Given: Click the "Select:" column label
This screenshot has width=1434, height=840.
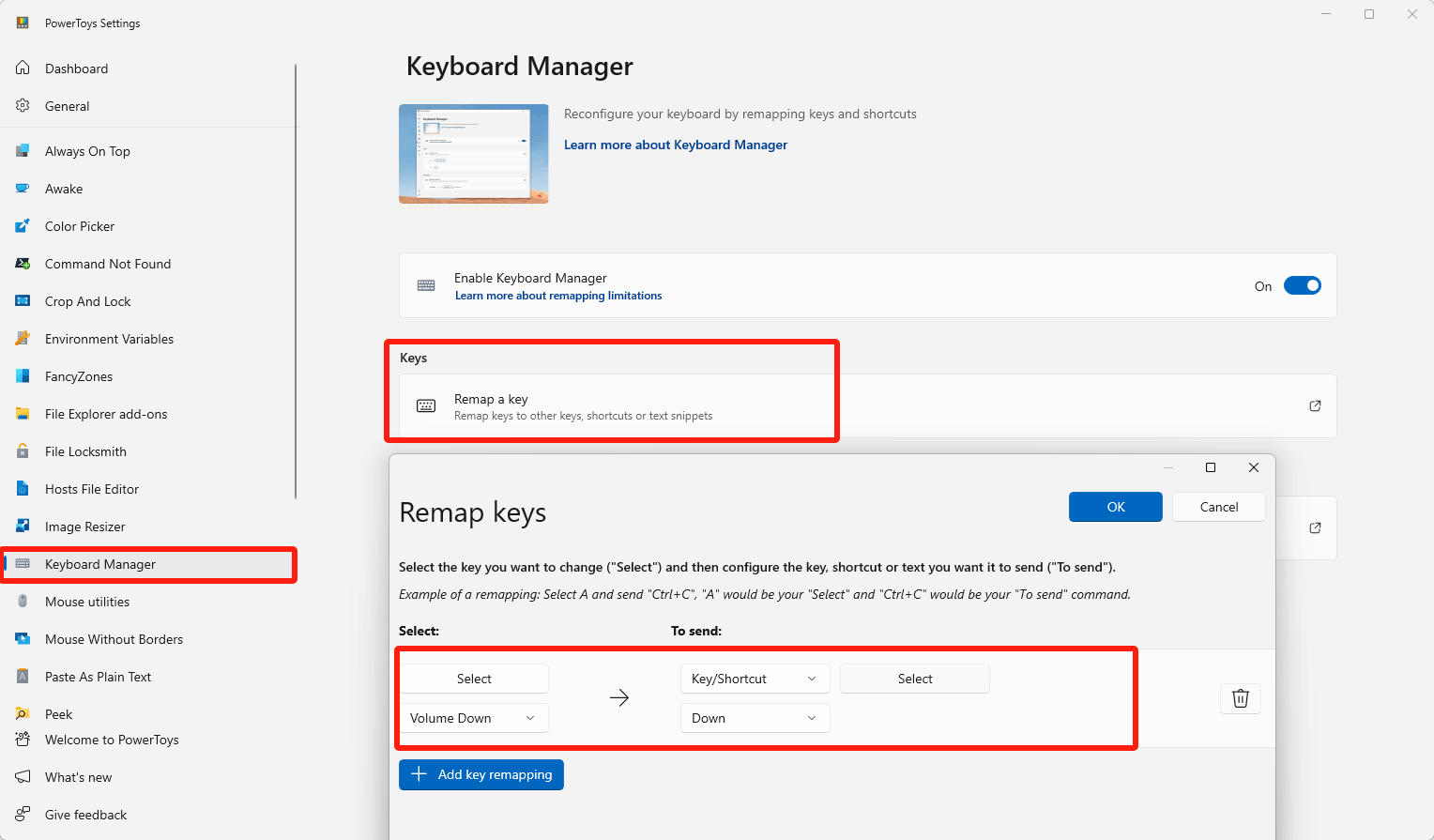Looking at the screenshot, I should click(419, 631).
